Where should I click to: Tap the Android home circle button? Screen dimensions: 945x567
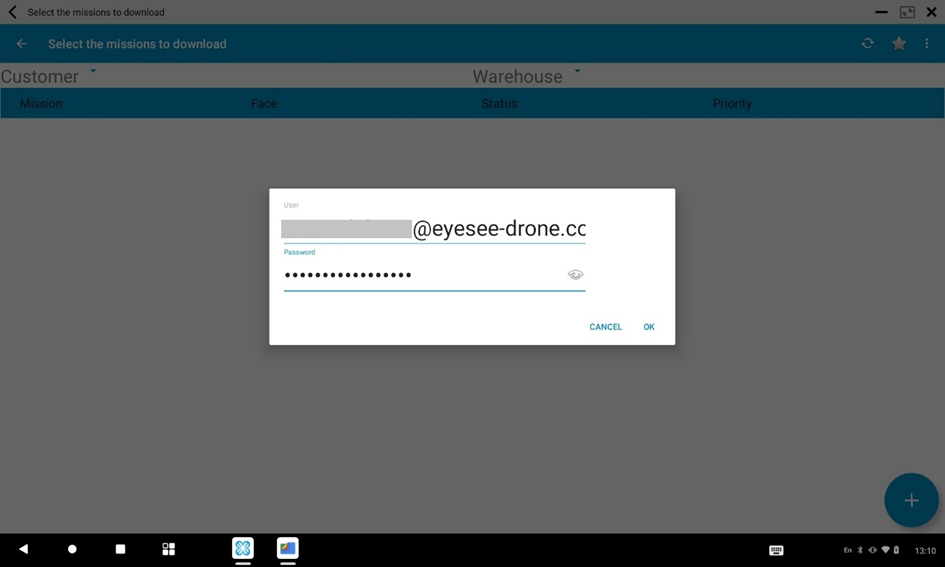(72, 549)
